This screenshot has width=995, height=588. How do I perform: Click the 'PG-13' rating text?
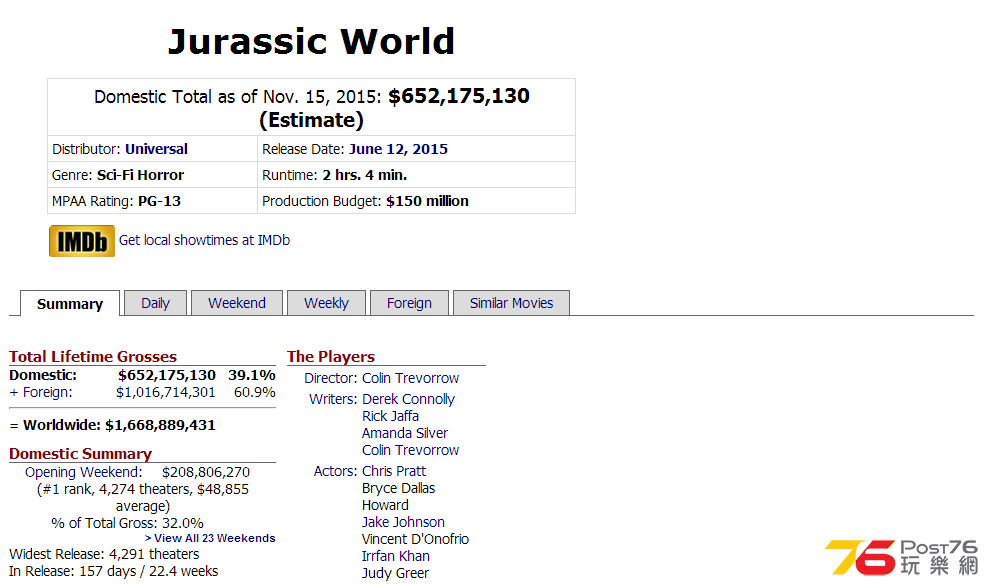click(159, 201)
